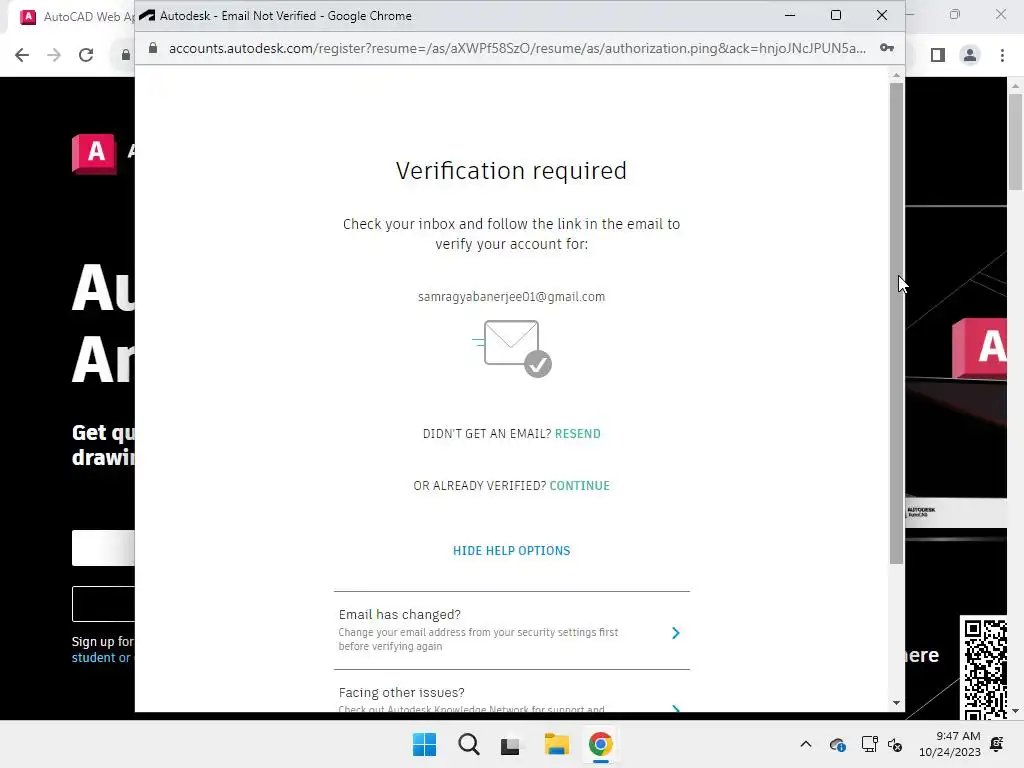Show hidden system tray icons

coord(806,744)
